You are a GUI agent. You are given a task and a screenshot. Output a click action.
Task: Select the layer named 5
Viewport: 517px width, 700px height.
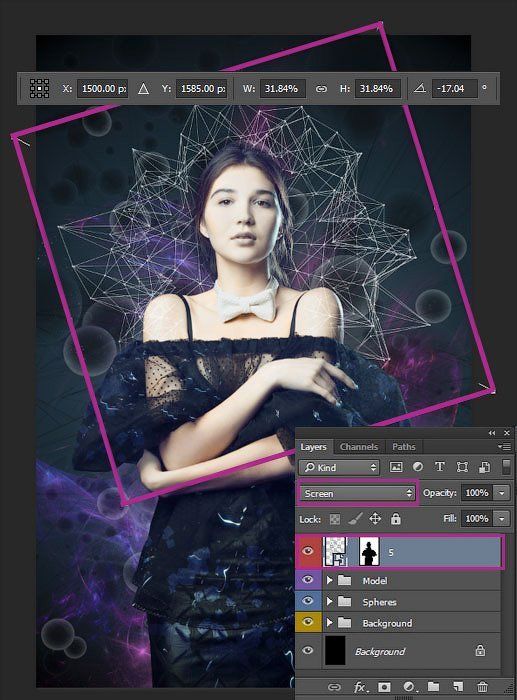click(391, 553)
